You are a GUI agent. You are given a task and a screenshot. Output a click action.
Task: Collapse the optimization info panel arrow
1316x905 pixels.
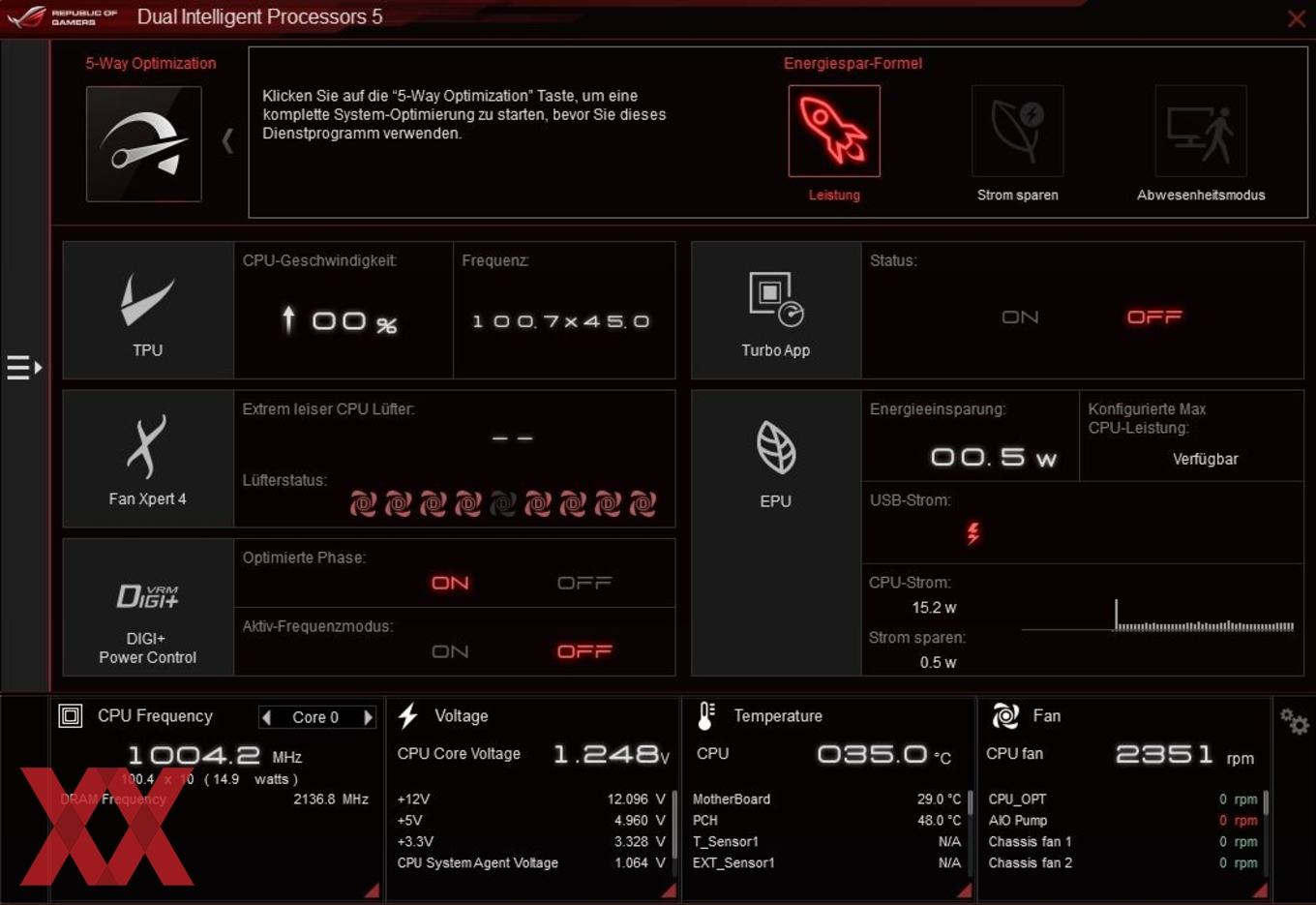point(227,141)
